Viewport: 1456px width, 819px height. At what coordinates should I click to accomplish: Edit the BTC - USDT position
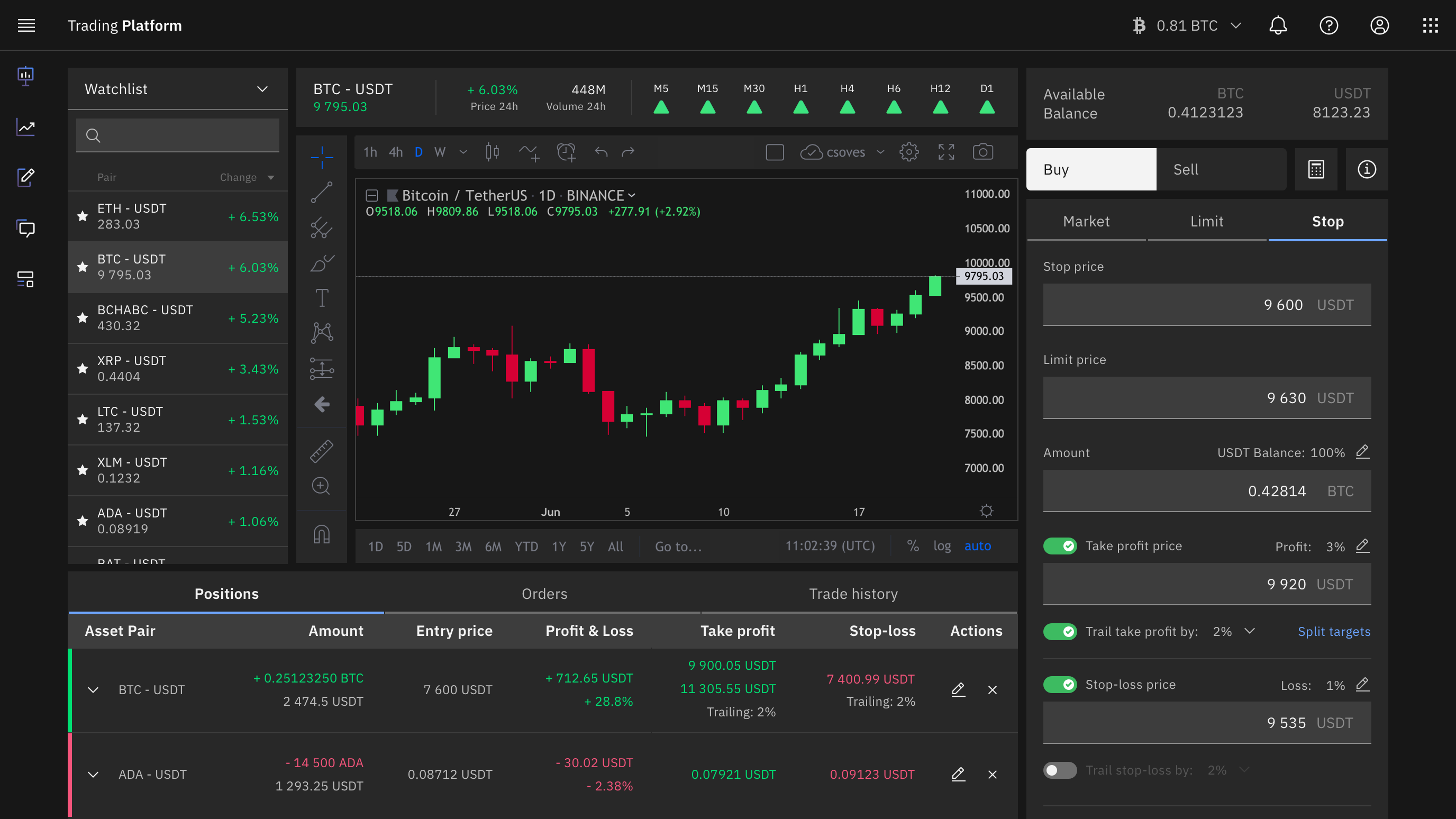958,689
